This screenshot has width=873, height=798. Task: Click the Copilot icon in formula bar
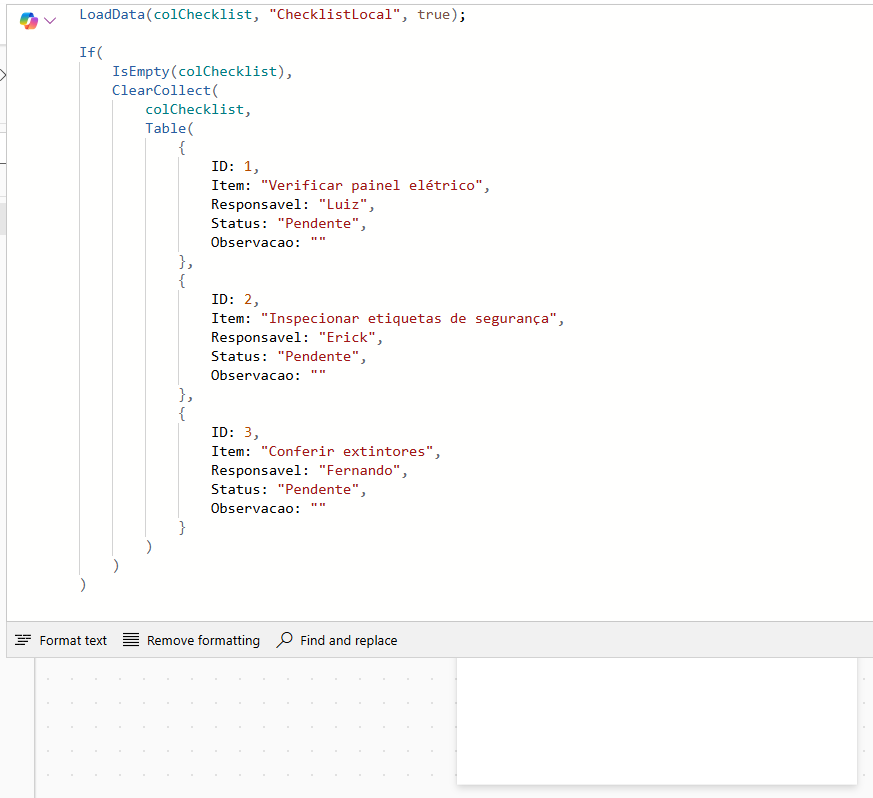(28, 21)
